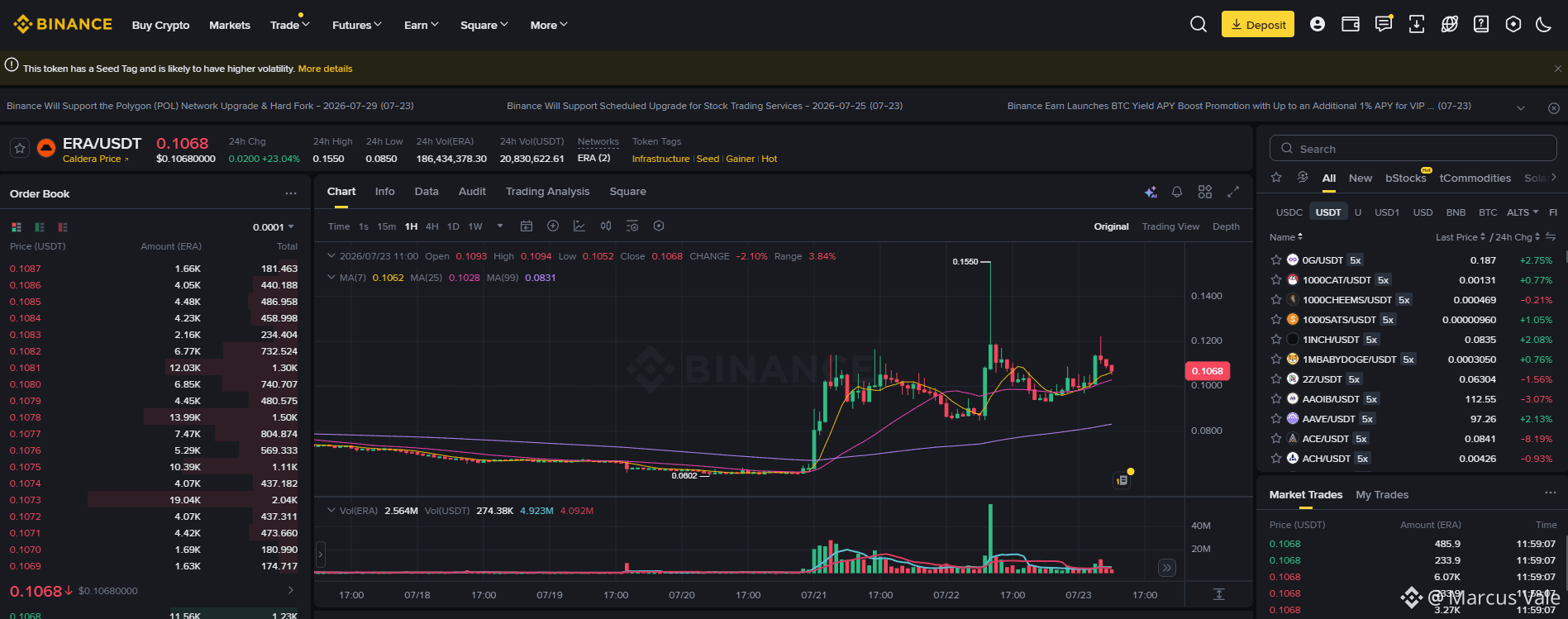Image resolution: width=1568 pixels, height=619 pixels.
Task: Open the Square tab beside Trading Analysis
Action: [x=627, y=191]
